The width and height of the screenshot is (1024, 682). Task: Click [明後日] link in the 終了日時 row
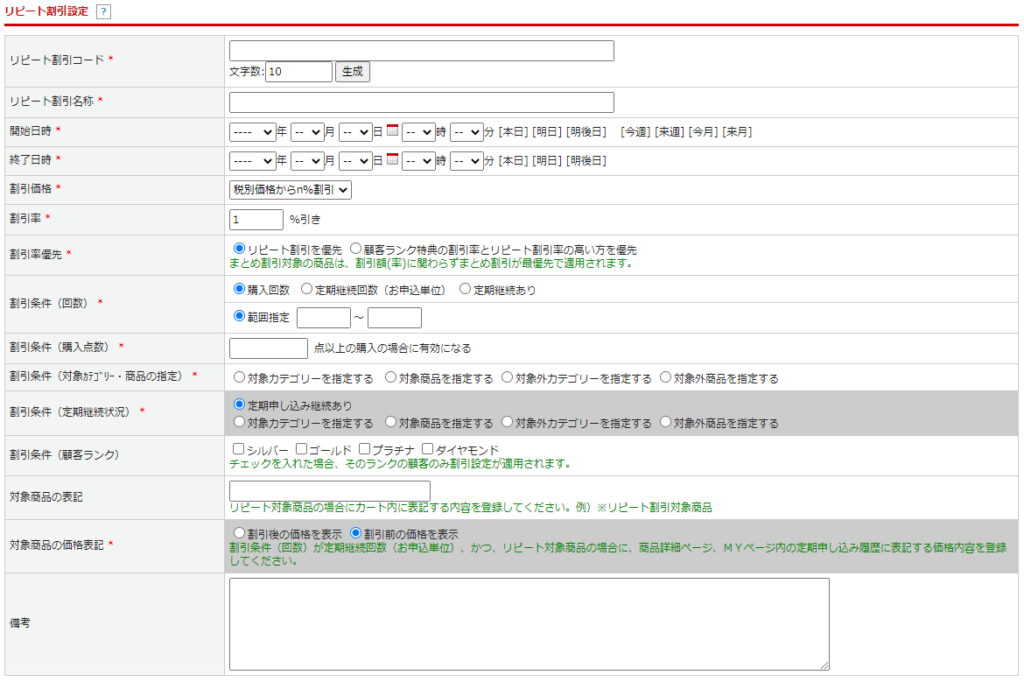pyautogui.click(x=585, y=161)
